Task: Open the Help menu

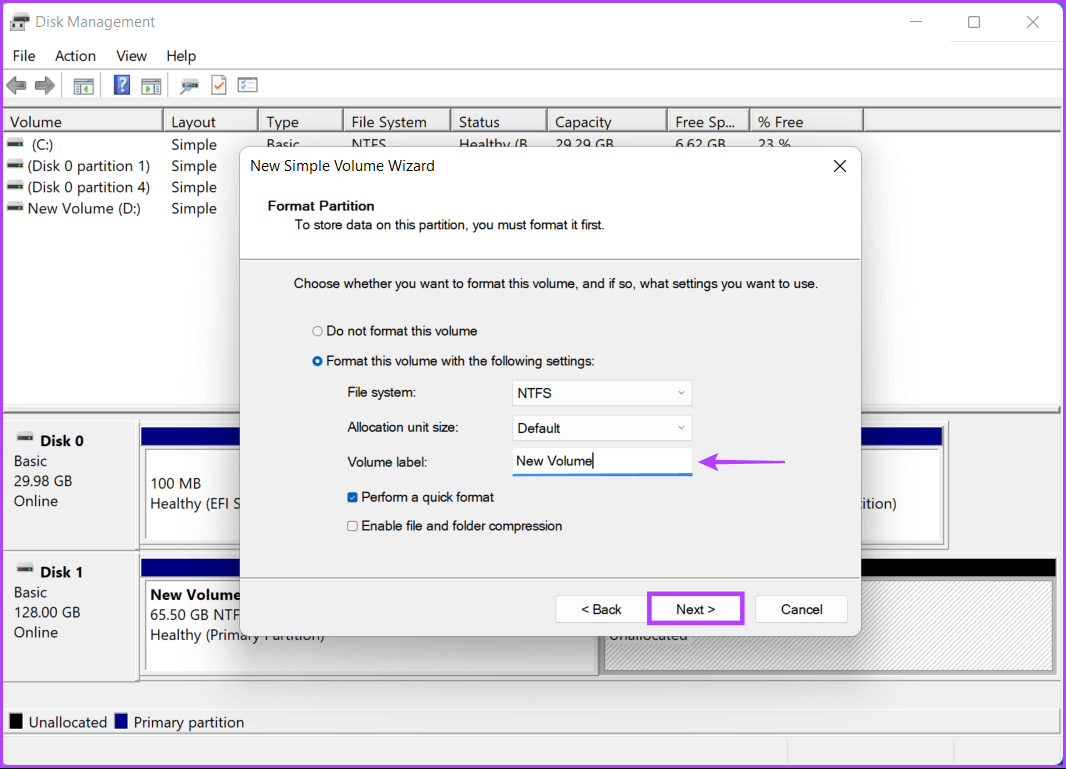Action: pyautogui.click(x=181, y=56)
